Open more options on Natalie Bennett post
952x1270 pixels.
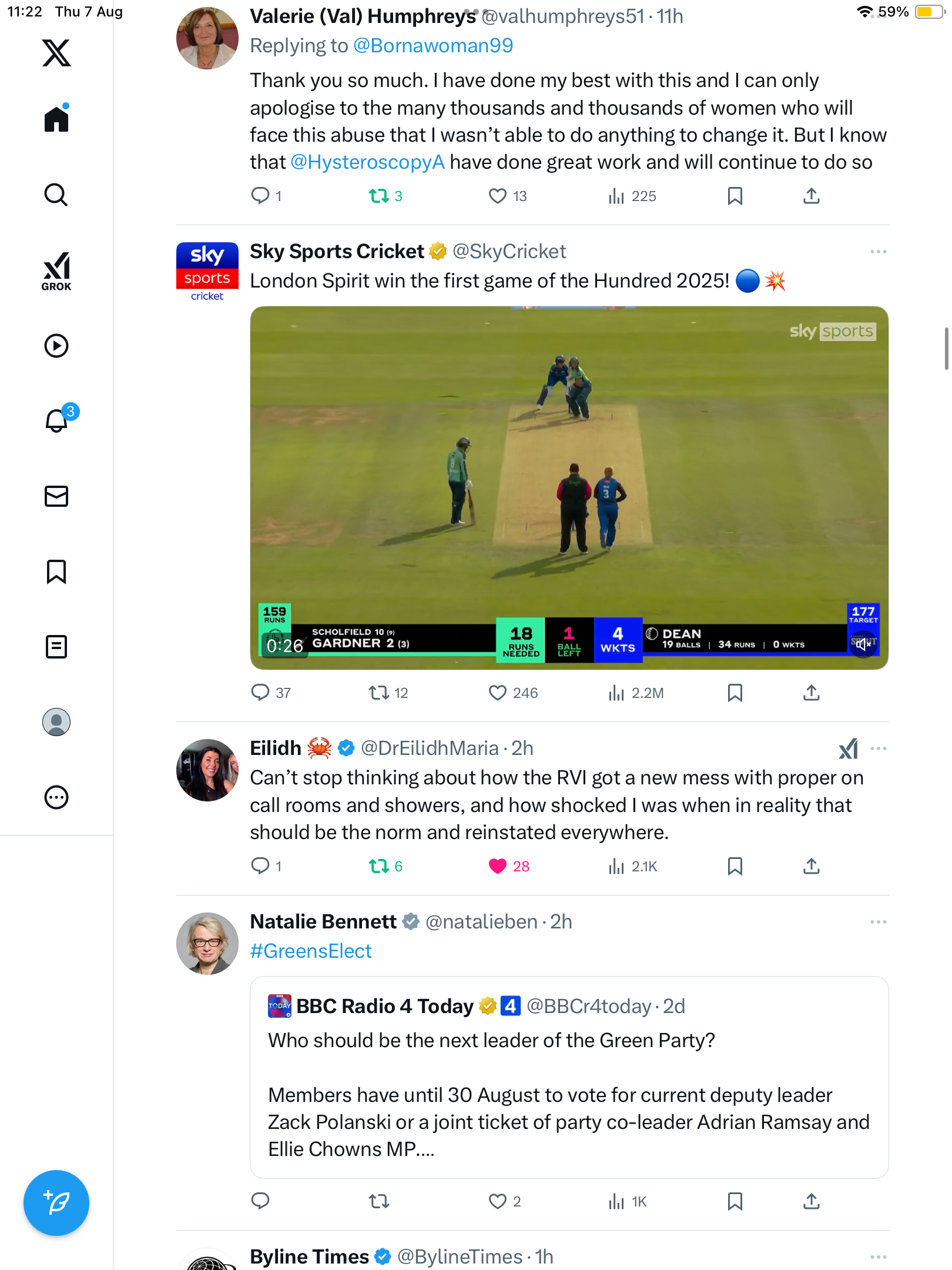[878, 922]
